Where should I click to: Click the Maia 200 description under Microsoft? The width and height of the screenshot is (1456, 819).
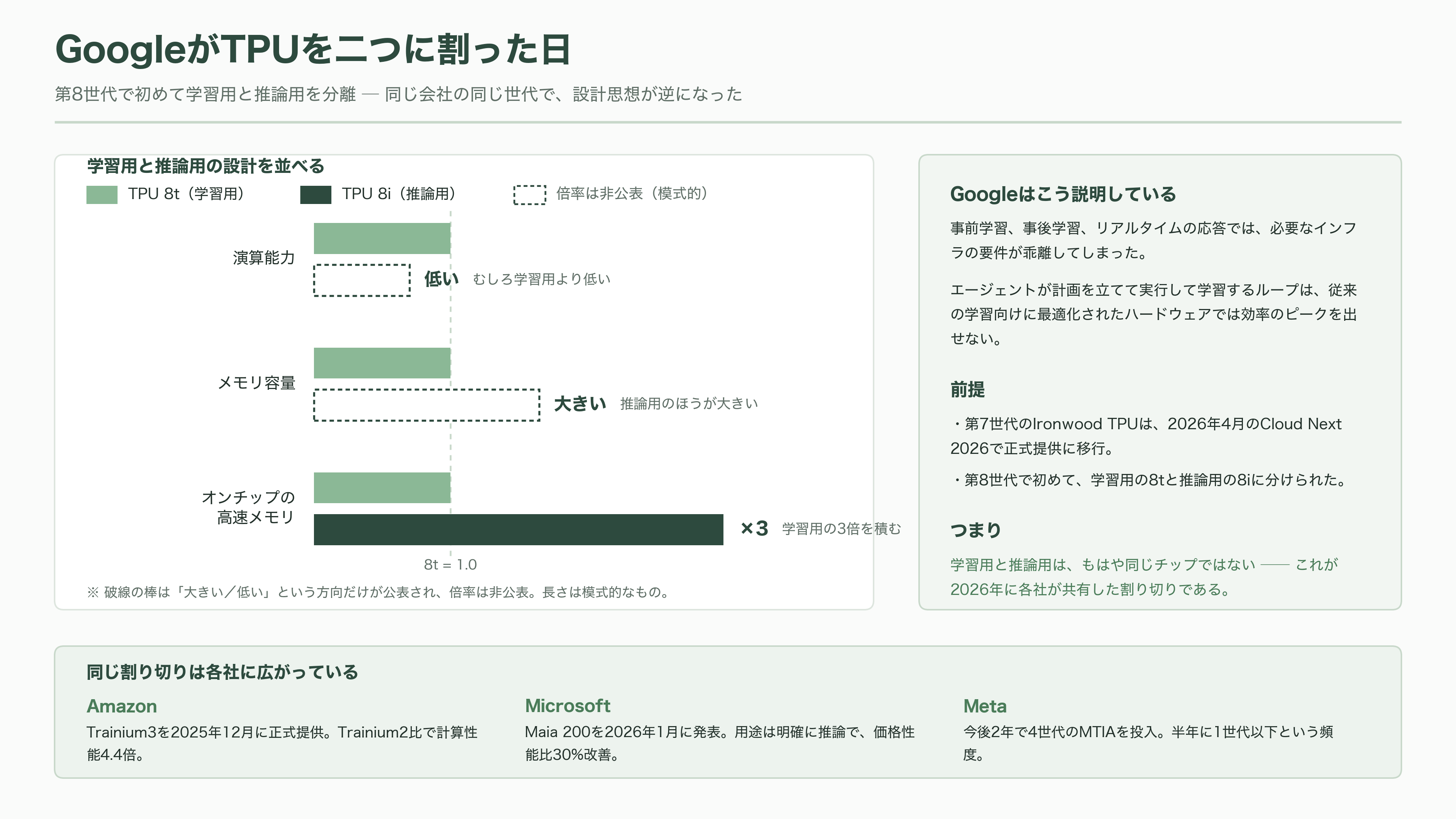pyautogui.click(x=720, y=743)
